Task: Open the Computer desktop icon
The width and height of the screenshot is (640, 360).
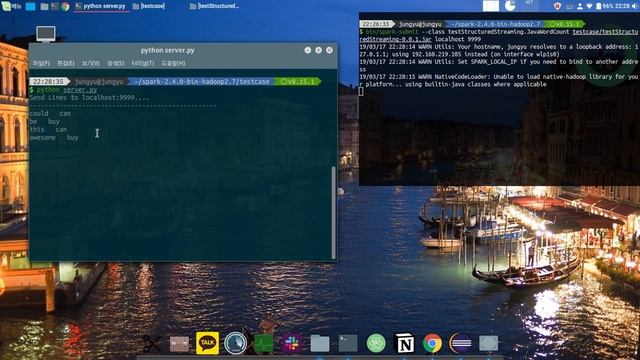Action: 46,34
